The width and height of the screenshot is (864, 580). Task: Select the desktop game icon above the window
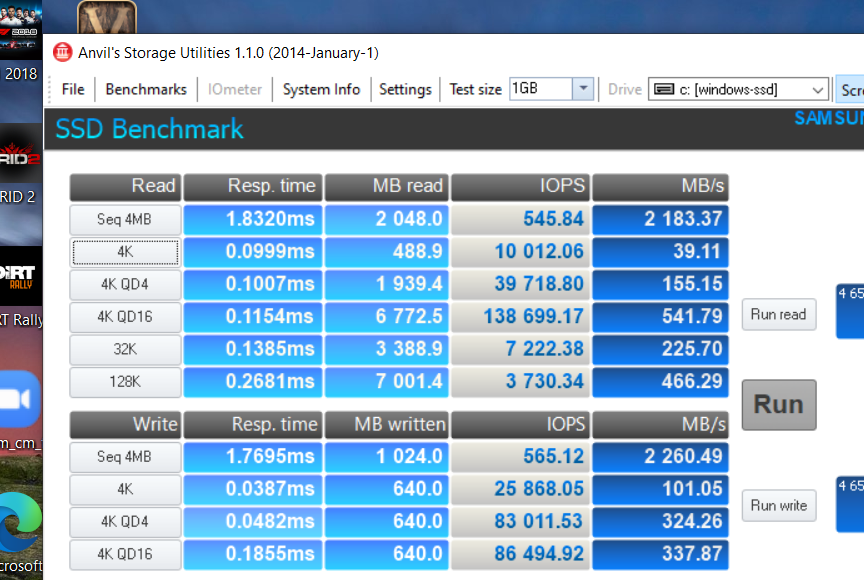pos(107,15)
